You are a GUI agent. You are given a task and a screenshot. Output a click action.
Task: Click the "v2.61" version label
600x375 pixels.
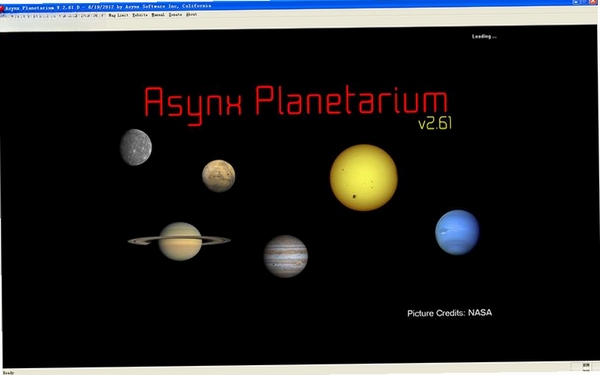coord(435,124)
